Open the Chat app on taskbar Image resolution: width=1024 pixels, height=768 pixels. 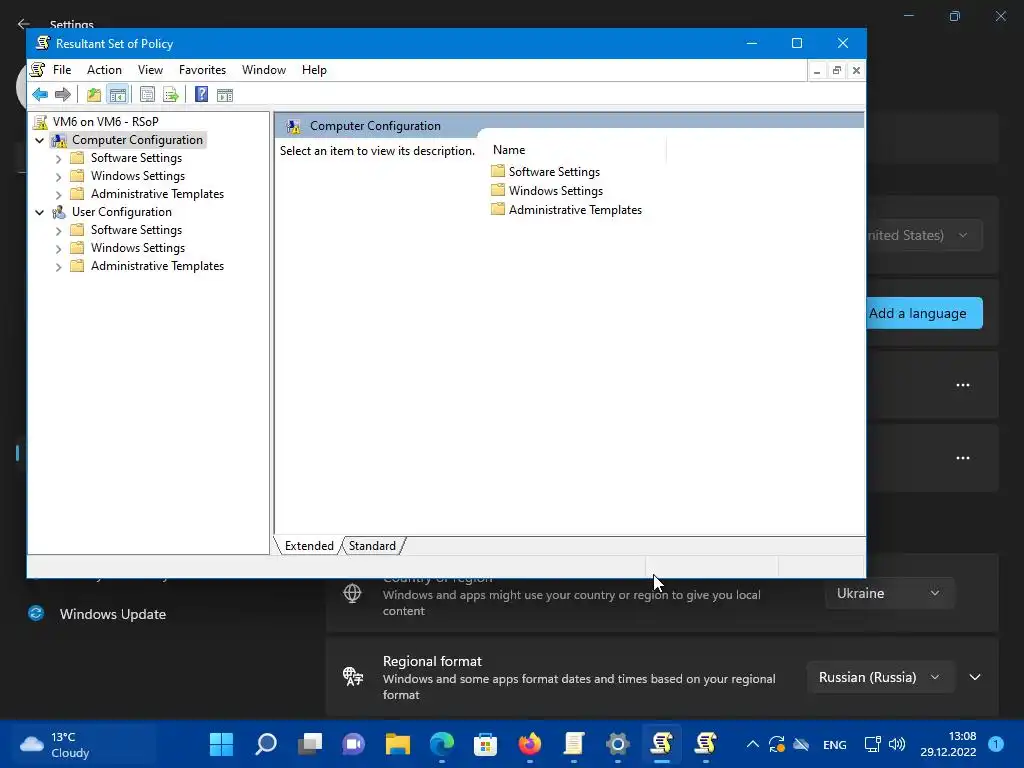point(353,744)
